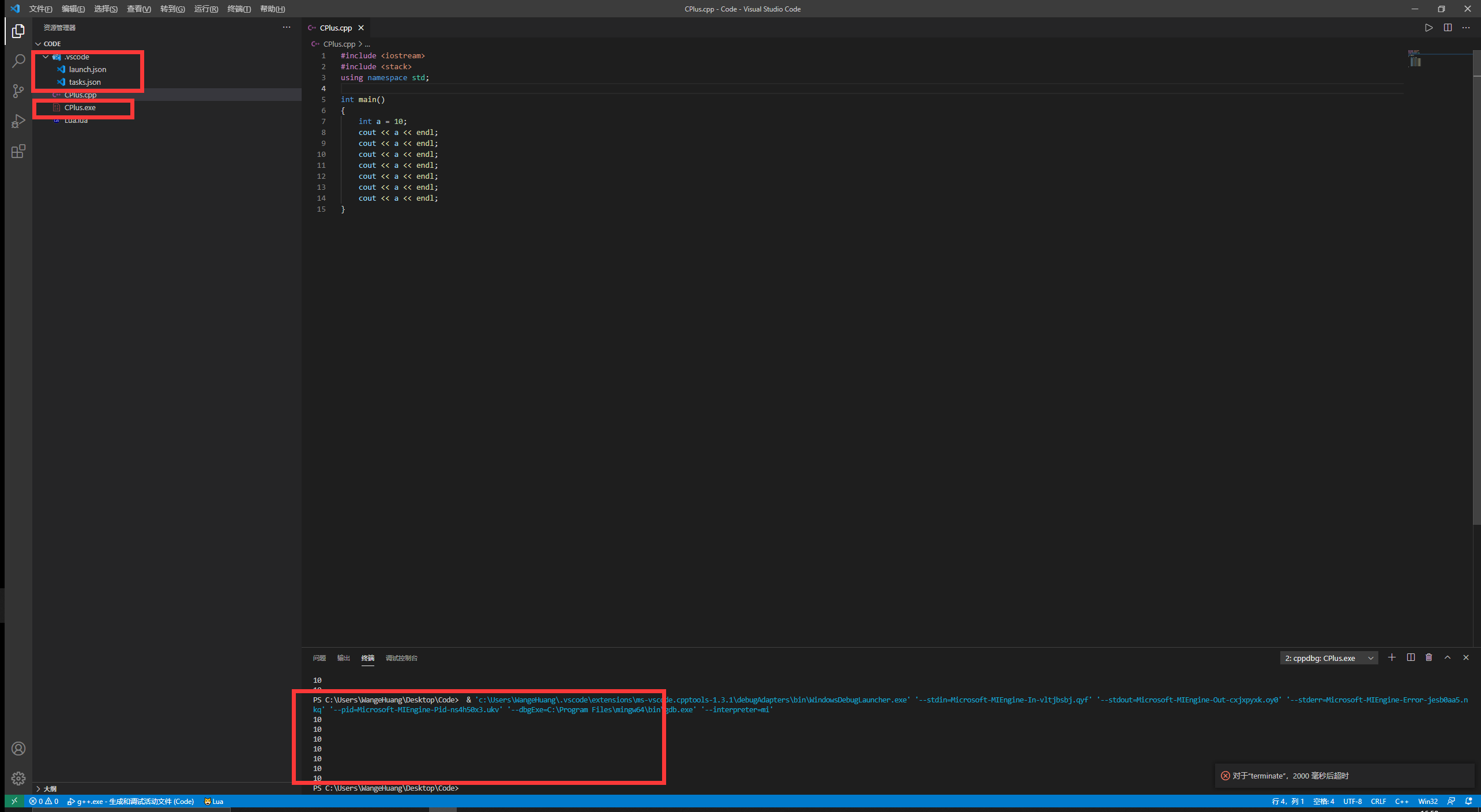Image resolution: width=1481 pixels, height=812 pixels.
Task: Split the editor to the right
Action: click(1448, 28)
